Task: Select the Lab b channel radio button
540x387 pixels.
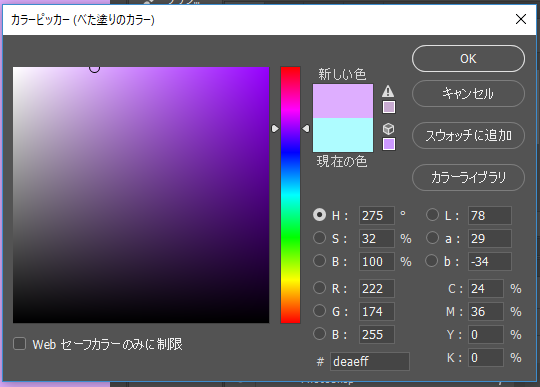Action: tap(432, 261)
